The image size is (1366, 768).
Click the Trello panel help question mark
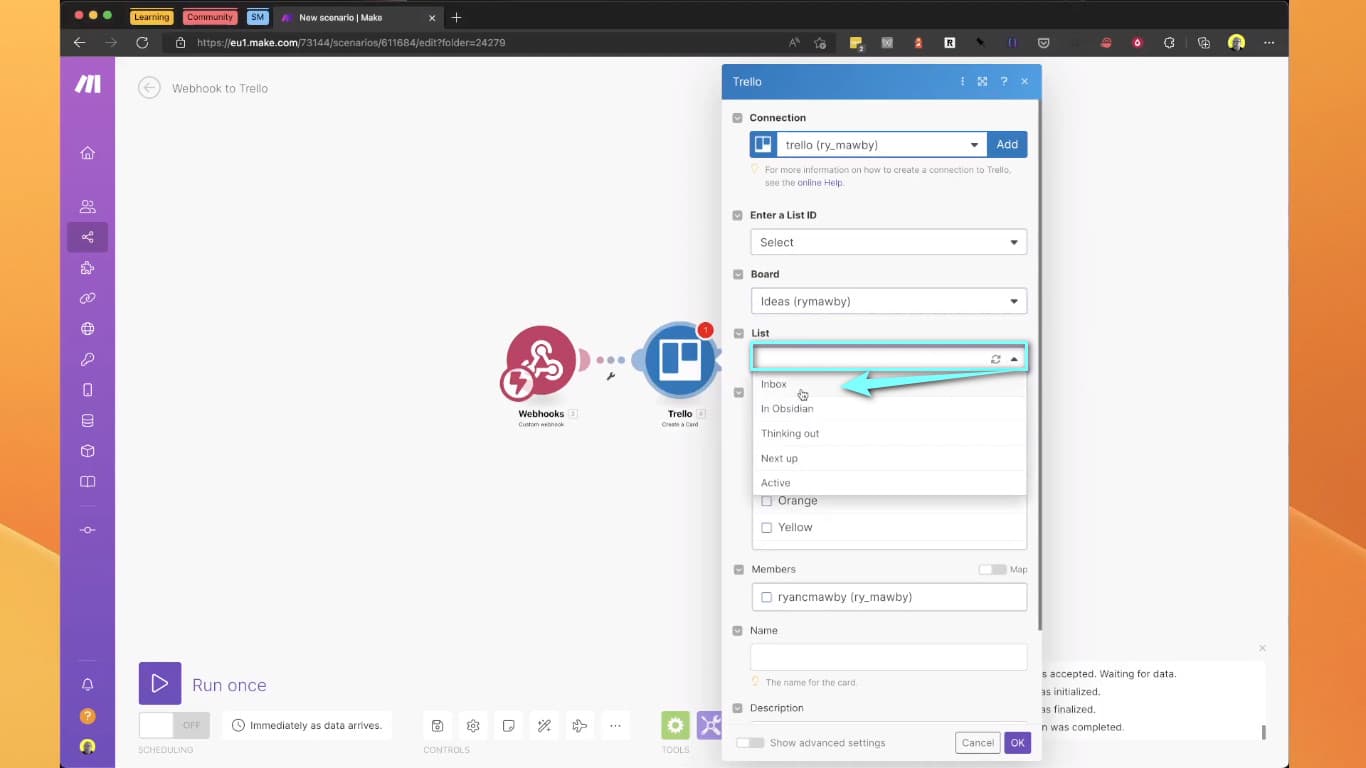tap(1004, 82)
